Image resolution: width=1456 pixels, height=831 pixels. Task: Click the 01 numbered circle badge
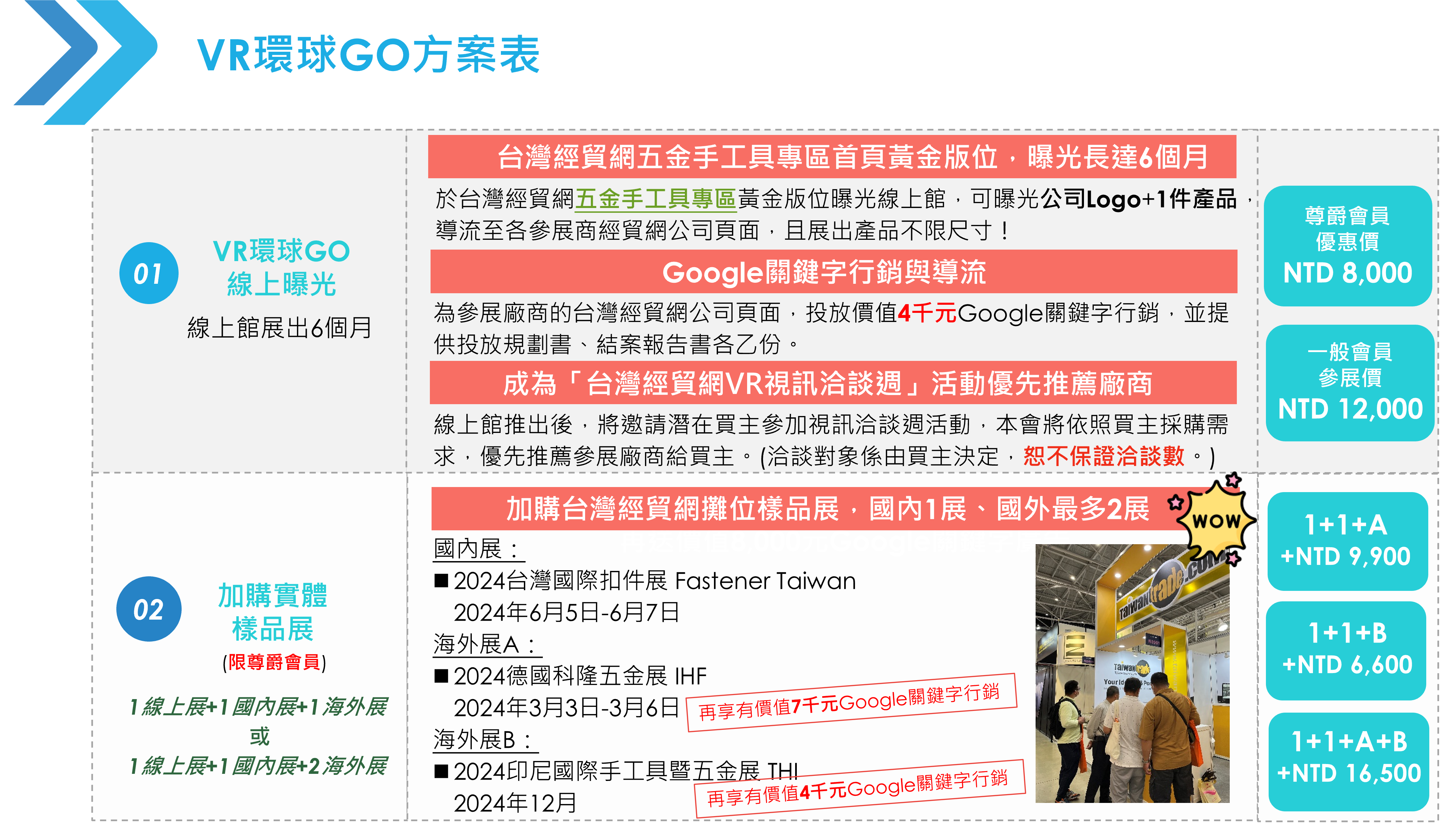148,273
